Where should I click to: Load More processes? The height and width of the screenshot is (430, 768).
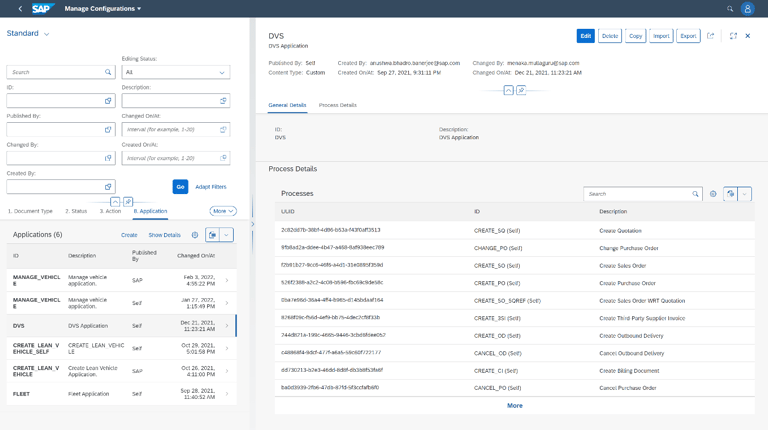tap(515, 406)
